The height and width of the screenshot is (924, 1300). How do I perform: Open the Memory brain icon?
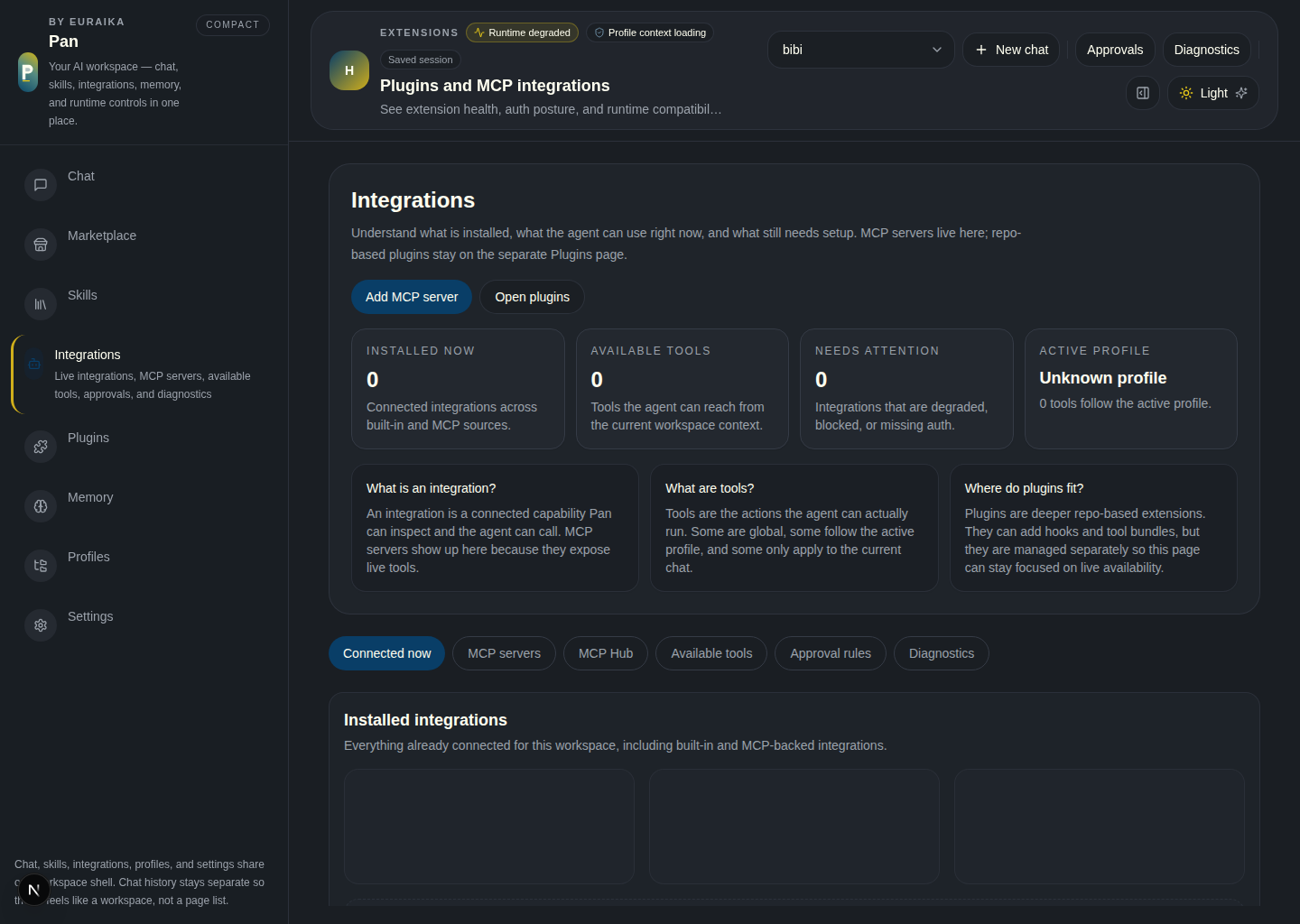[41, 506]
